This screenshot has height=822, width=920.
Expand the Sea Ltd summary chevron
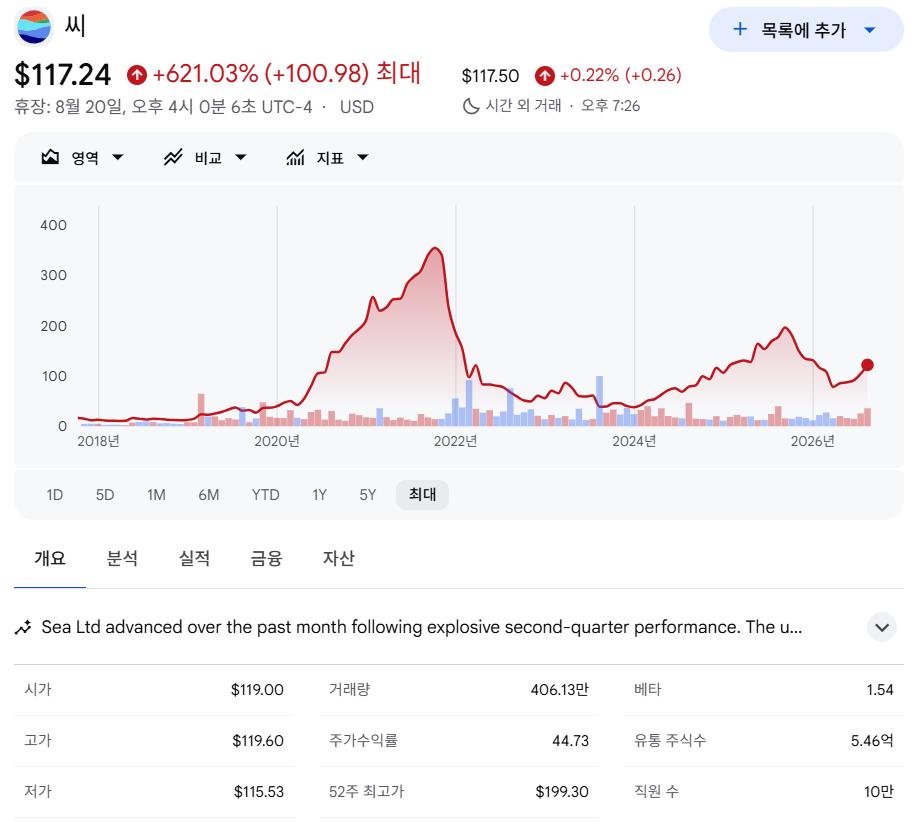pos(881,627)
